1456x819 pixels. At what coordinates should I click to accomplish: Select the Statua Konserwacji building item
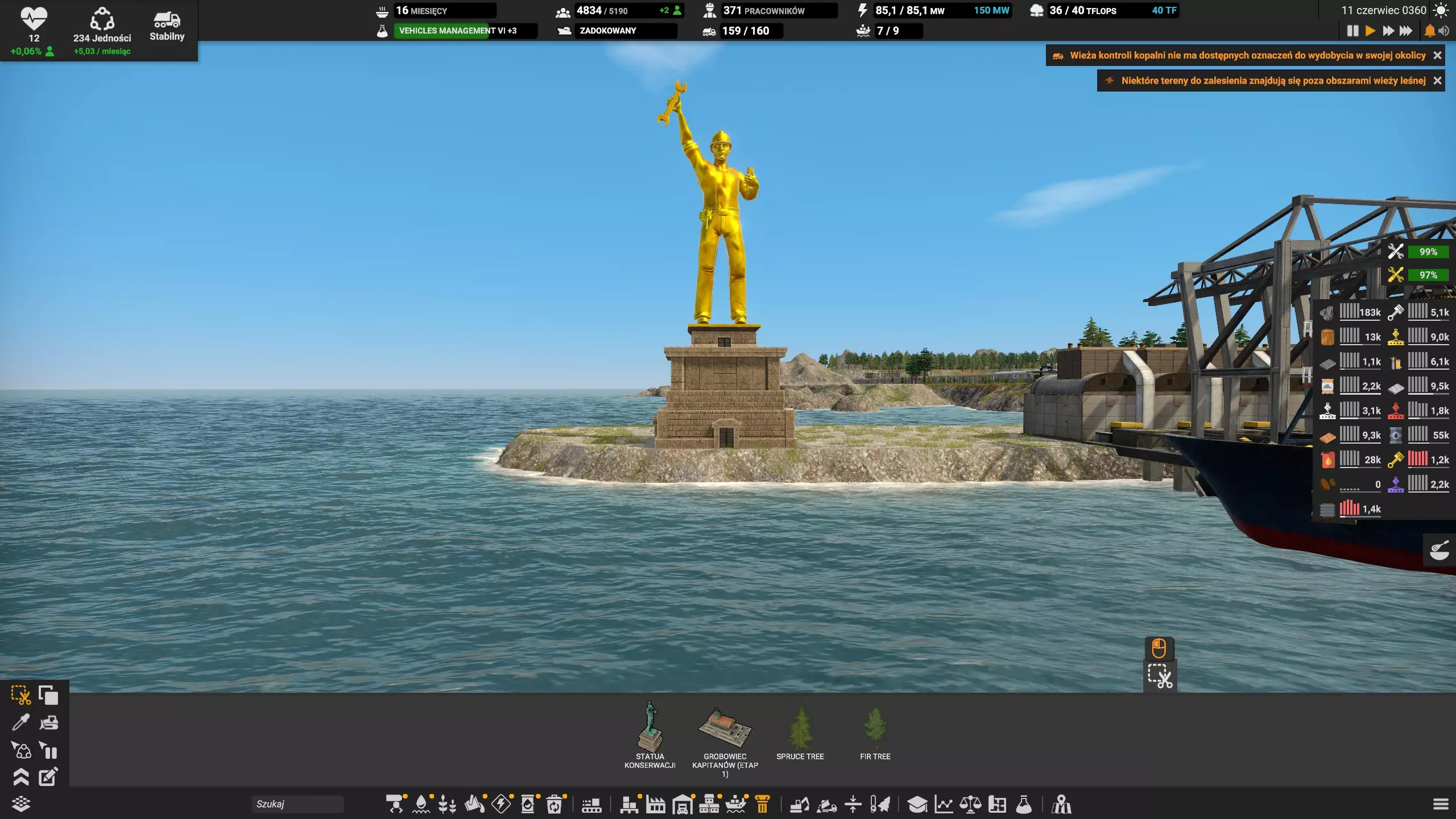pyautogui.click(x=650, y=734)
